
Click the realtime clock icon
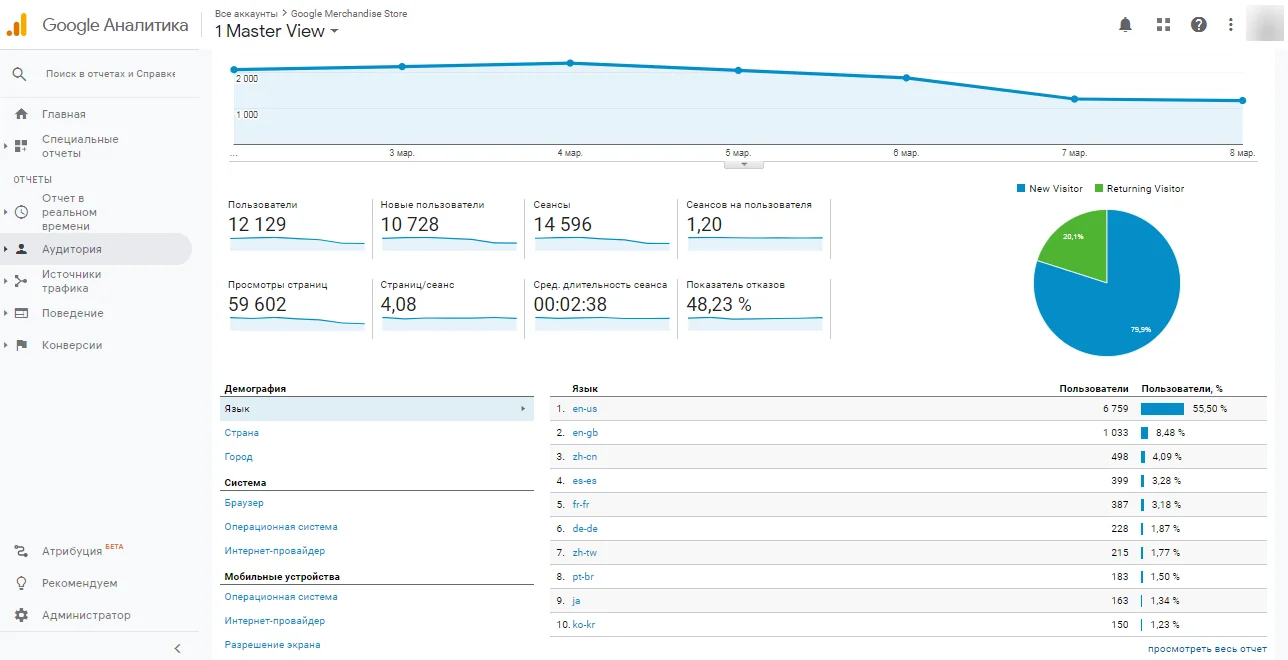[x=21, y=212]
